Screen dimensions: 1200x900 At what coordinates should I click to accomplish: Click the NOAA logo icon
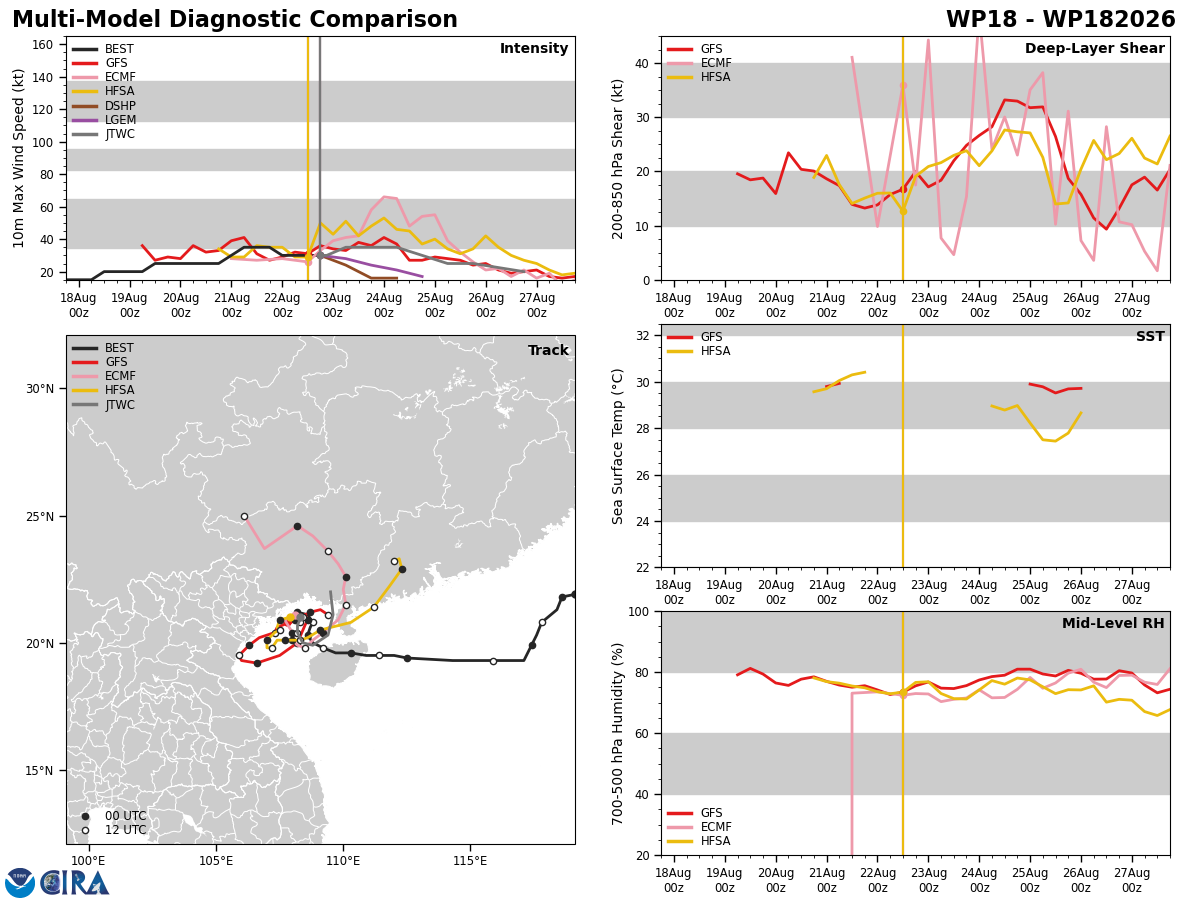[20, 882]
